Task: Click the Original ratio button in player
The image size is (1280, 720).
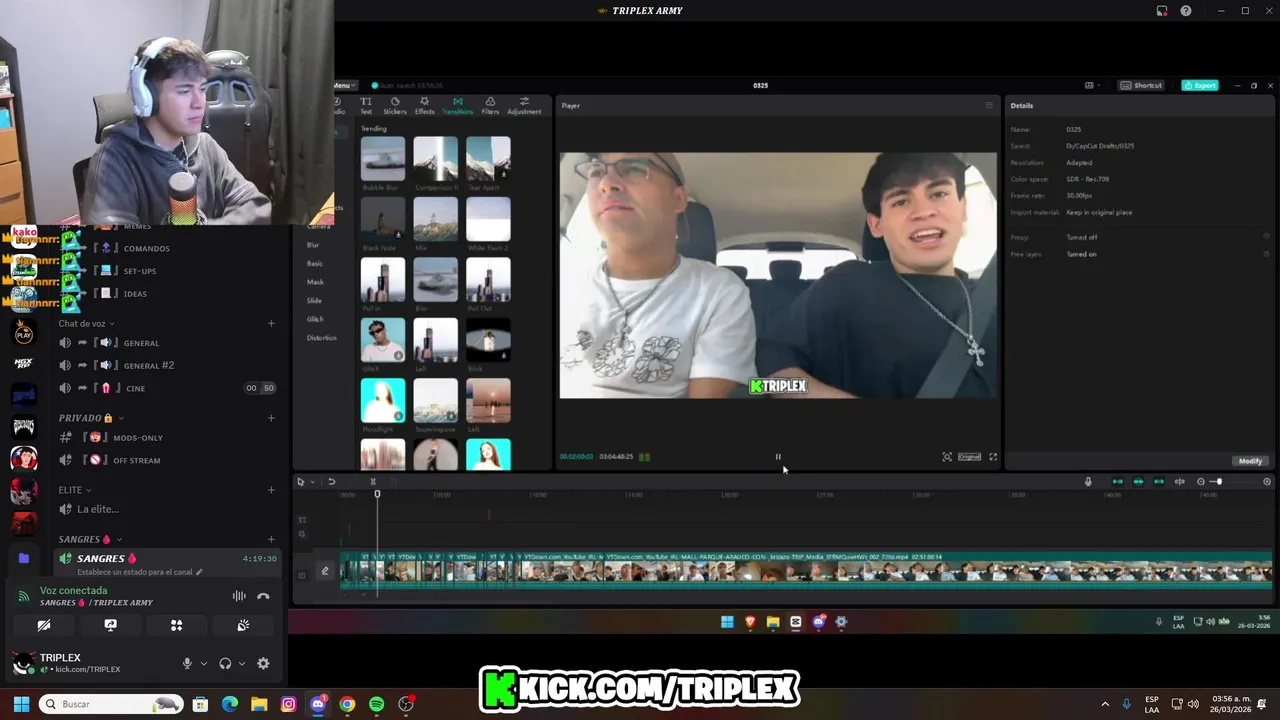Action: pos(969,457)
